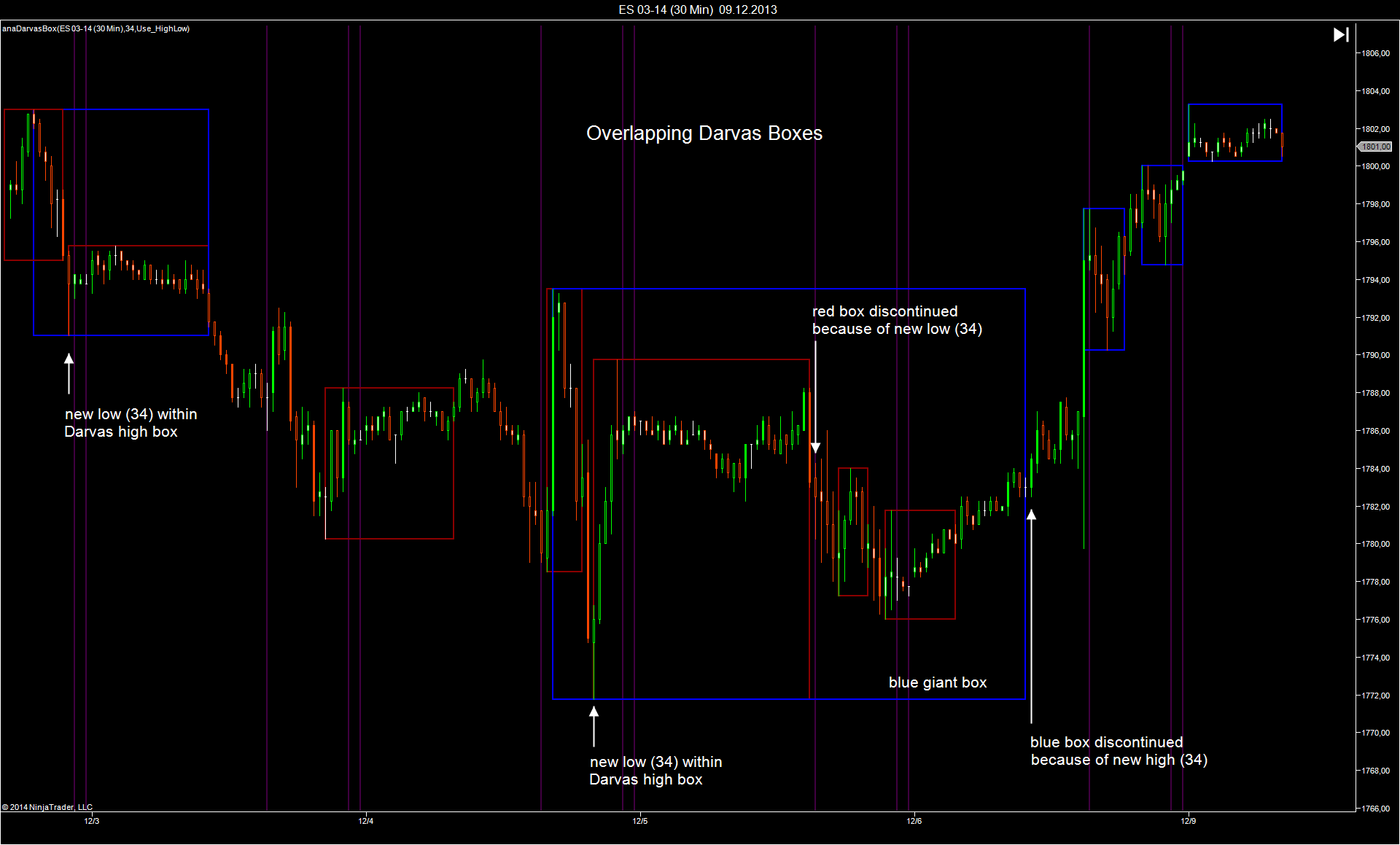Select the 'Overlapping Darvas Boxes' text annotation

tap(704, 133)
